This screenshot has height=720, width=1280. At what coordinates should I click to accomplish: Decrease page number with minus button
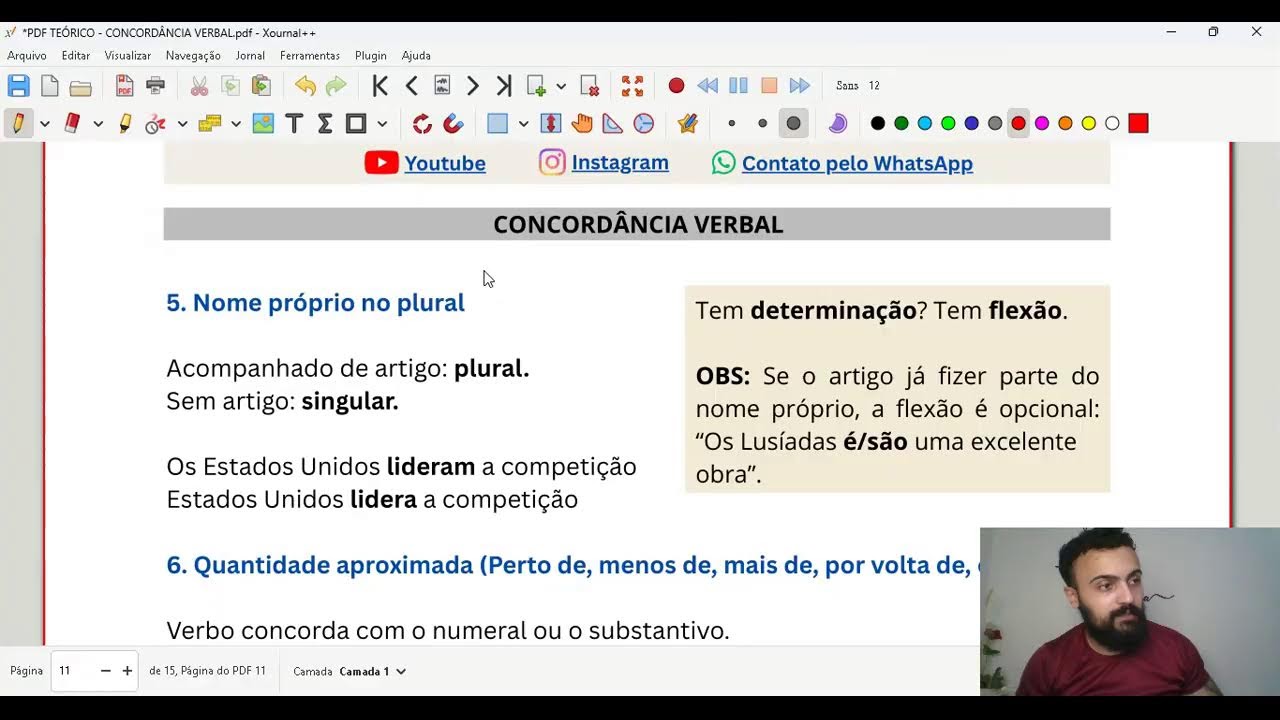[x=105, y=671]
